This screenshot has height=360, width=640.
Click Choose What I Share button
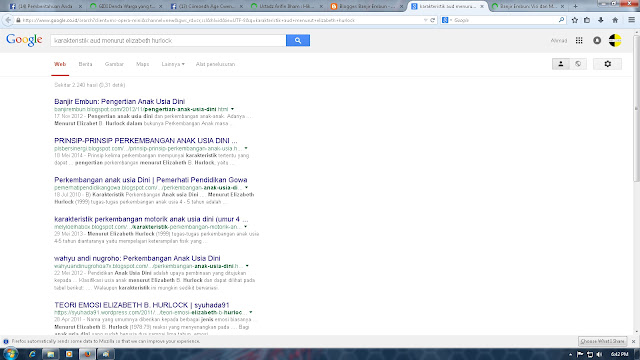click(x=602, y=341)
